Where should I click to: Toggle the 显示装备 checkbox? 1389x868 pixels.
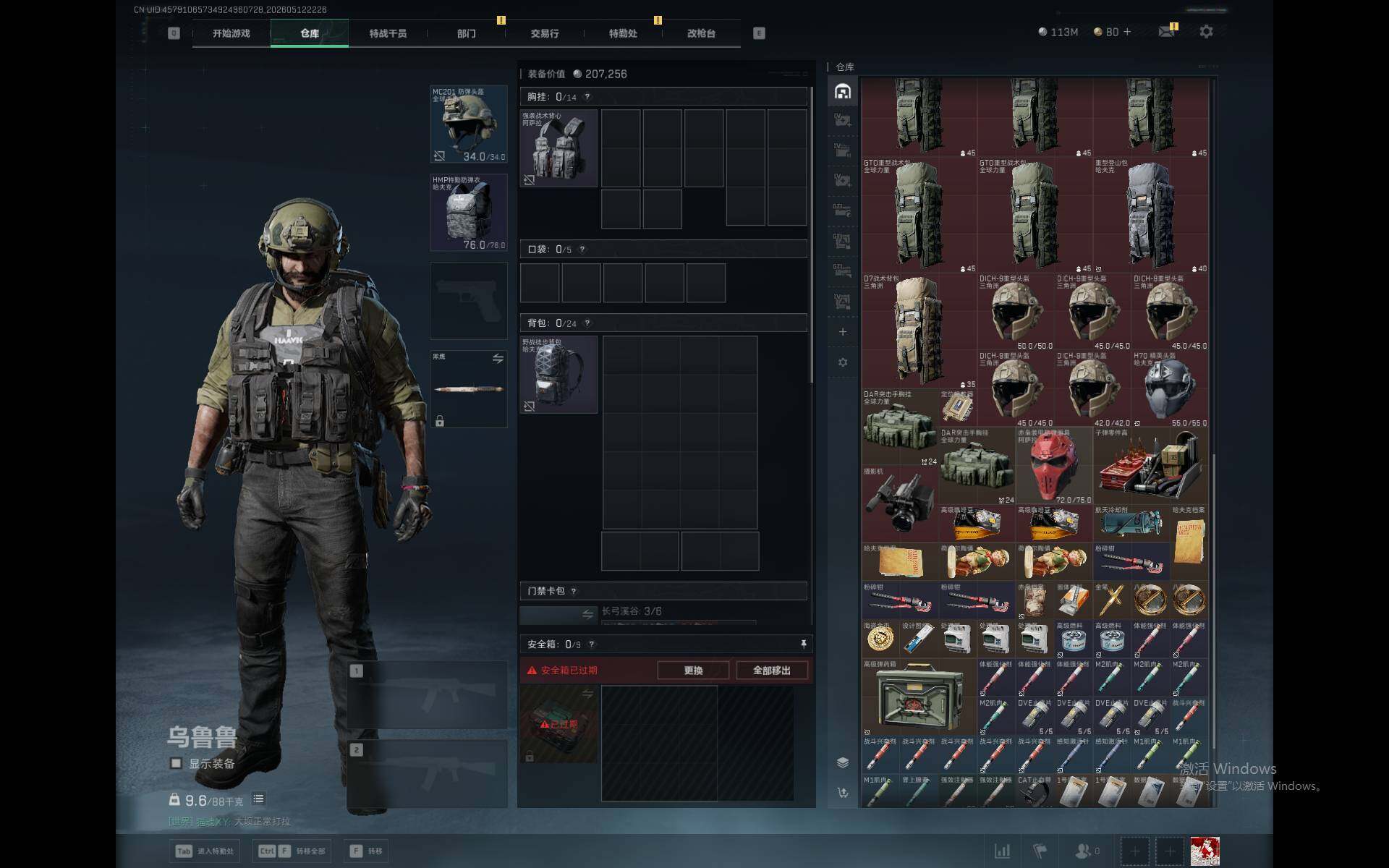point(176,763)
